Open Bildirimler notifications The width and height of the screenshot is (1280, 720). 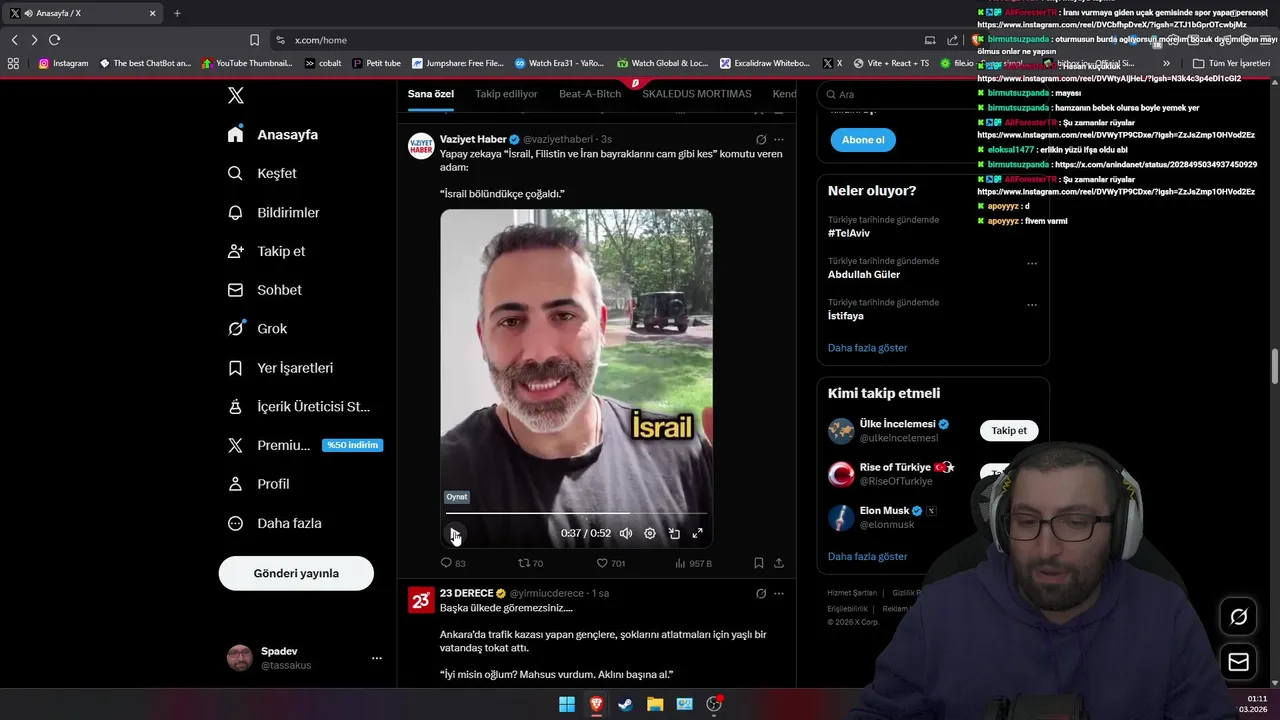click(x=274, y=212)
